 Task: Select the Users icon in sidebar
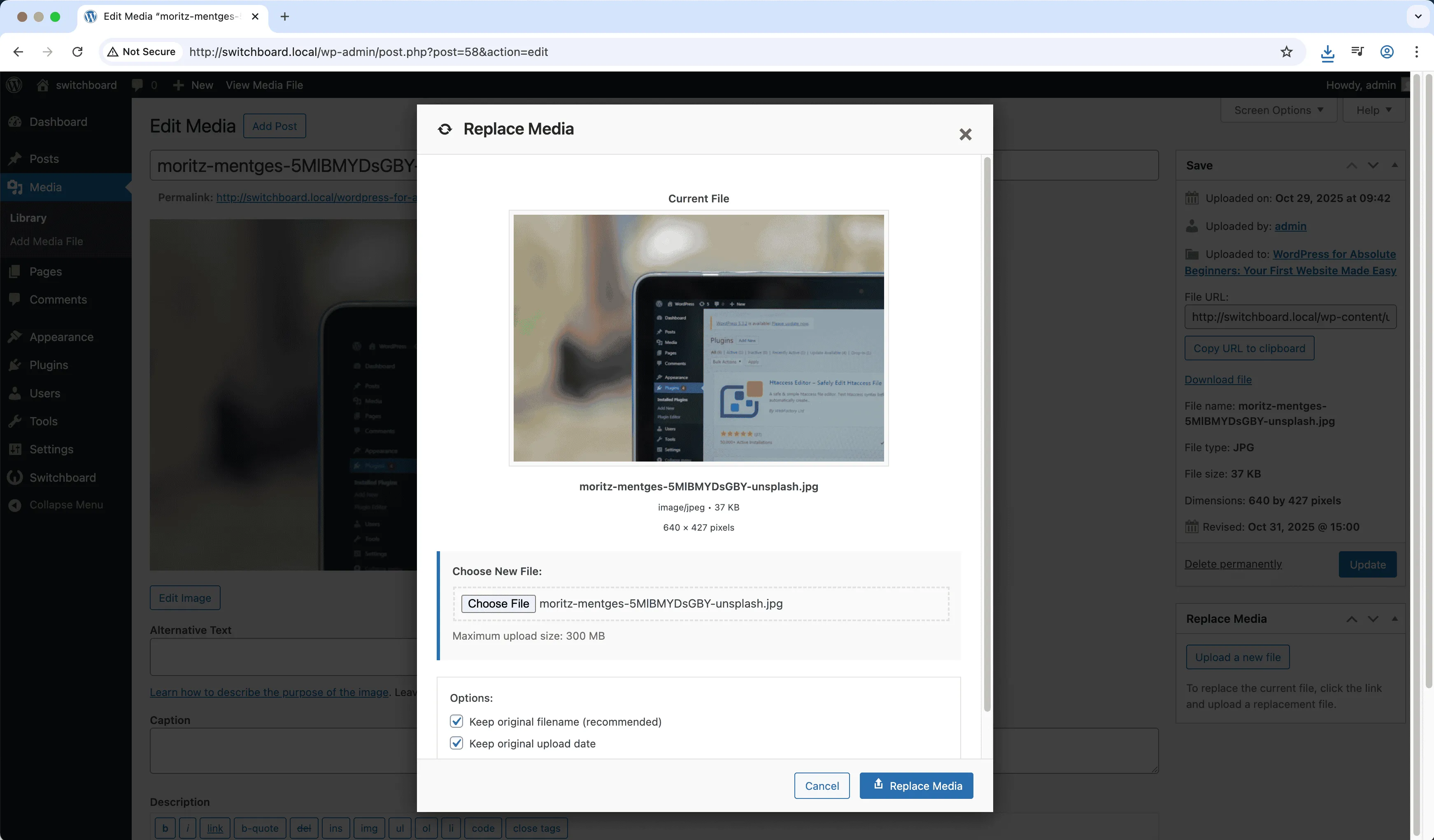click(15, 393)
